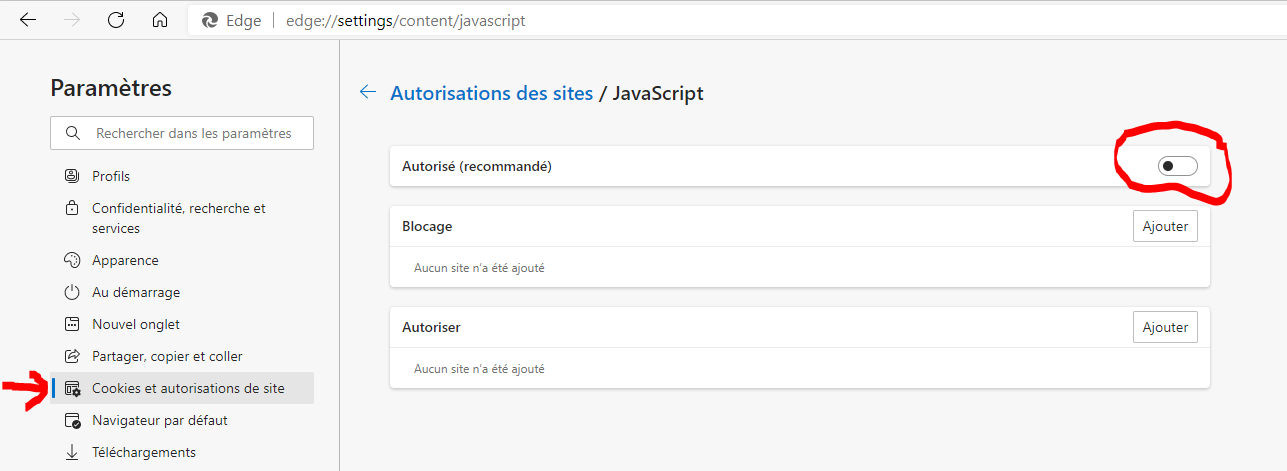Click the Au démarrage power icon
1287x471 pixels.
[72, 292]
